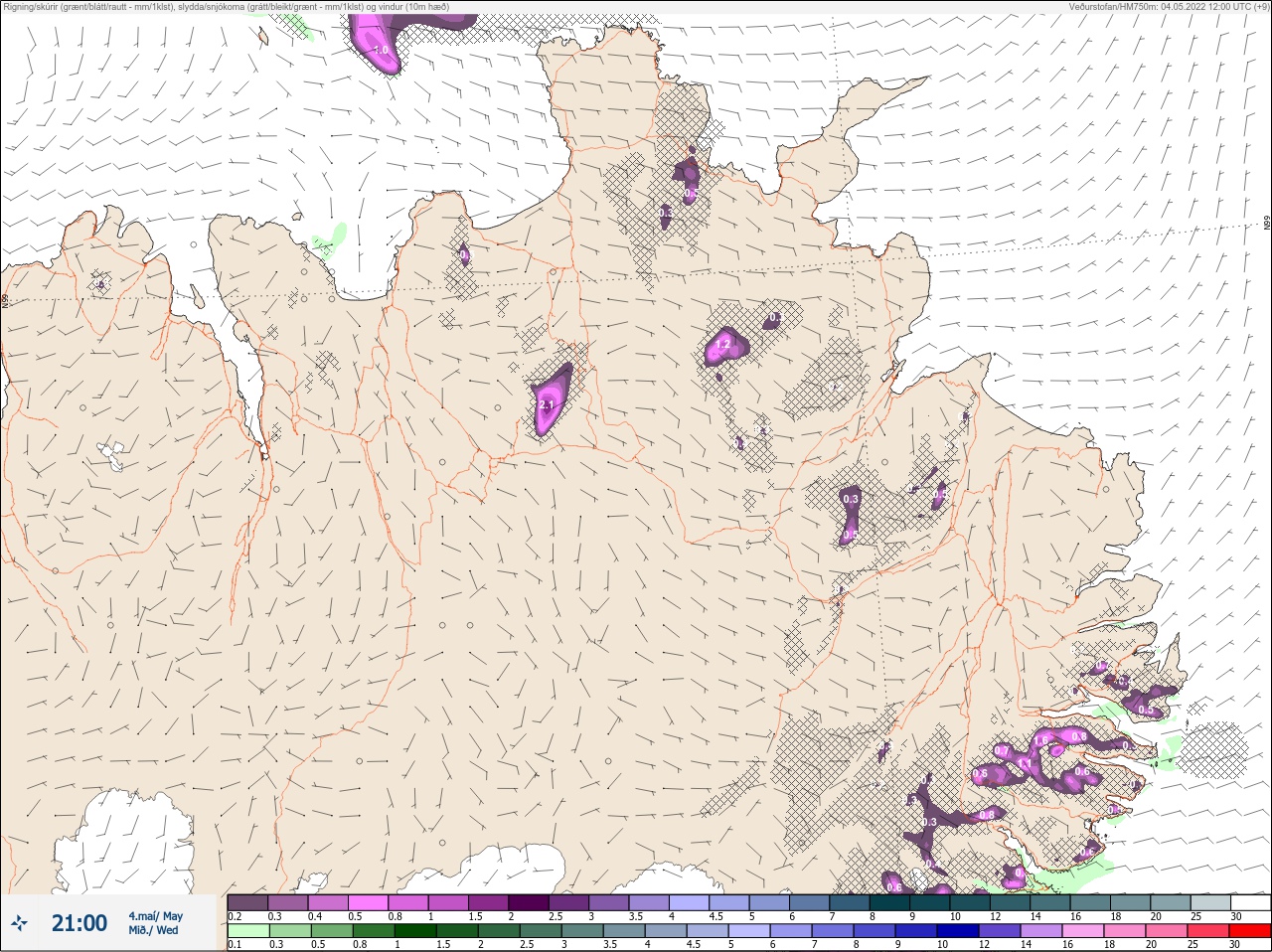1272x952 pixels.
Task: Click the 1.0 snowfall value label offshore
Action: click(x=381, y=50)
